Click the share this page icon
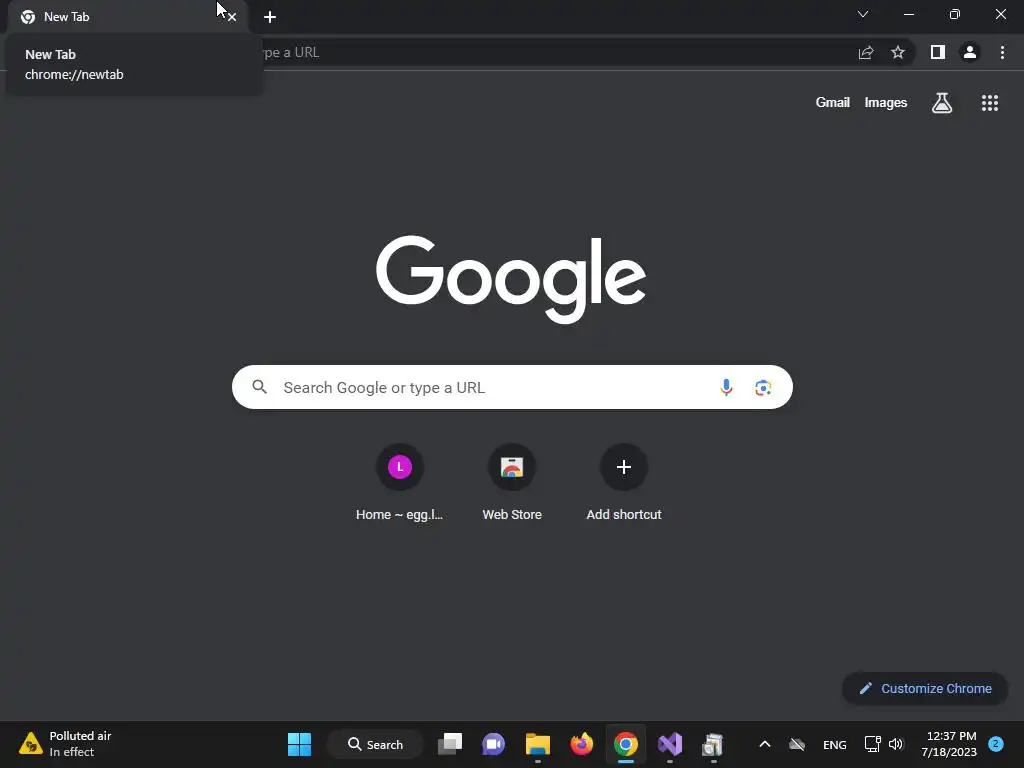 click(866, 52)
